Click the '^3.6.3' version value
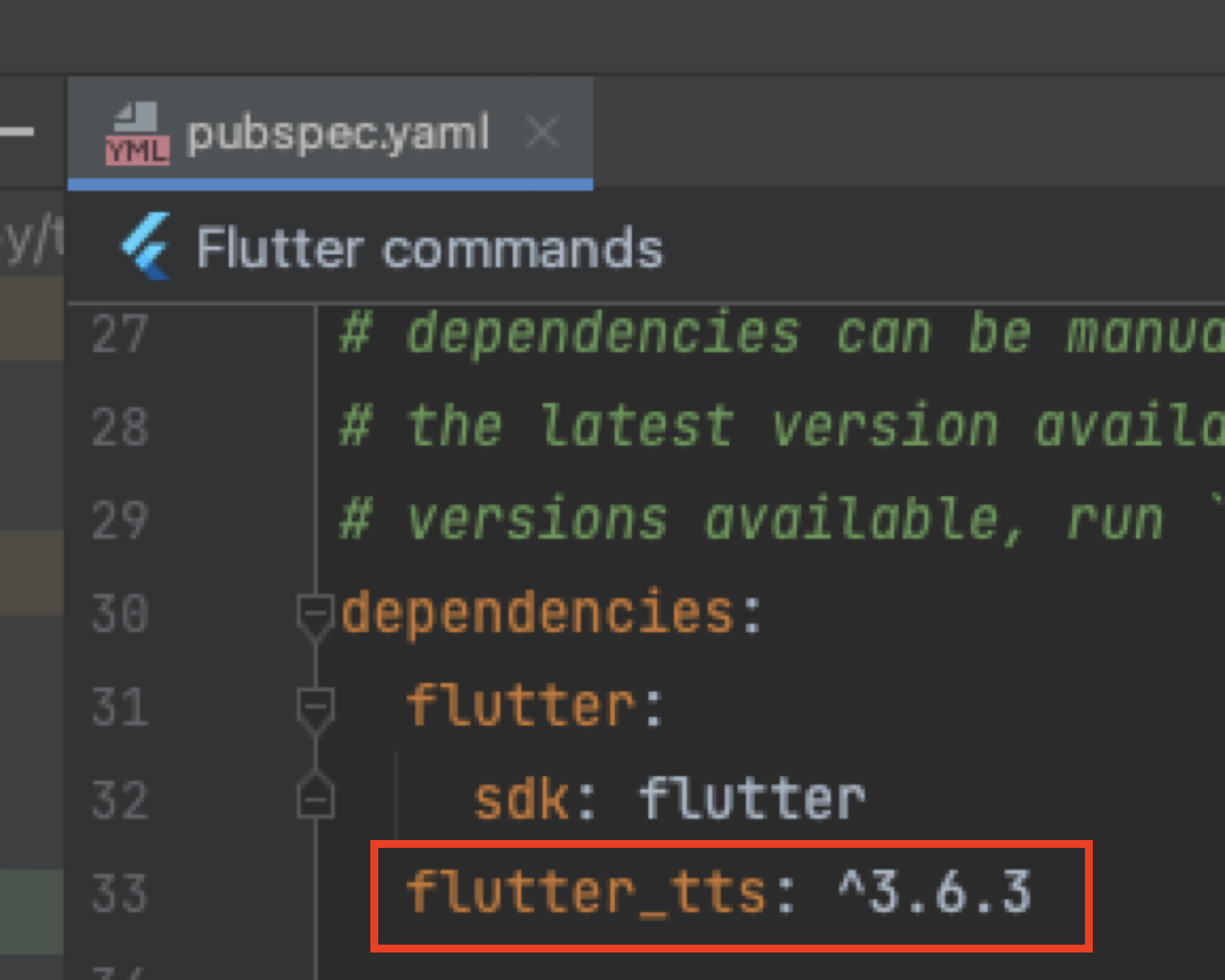 [936, 892]
